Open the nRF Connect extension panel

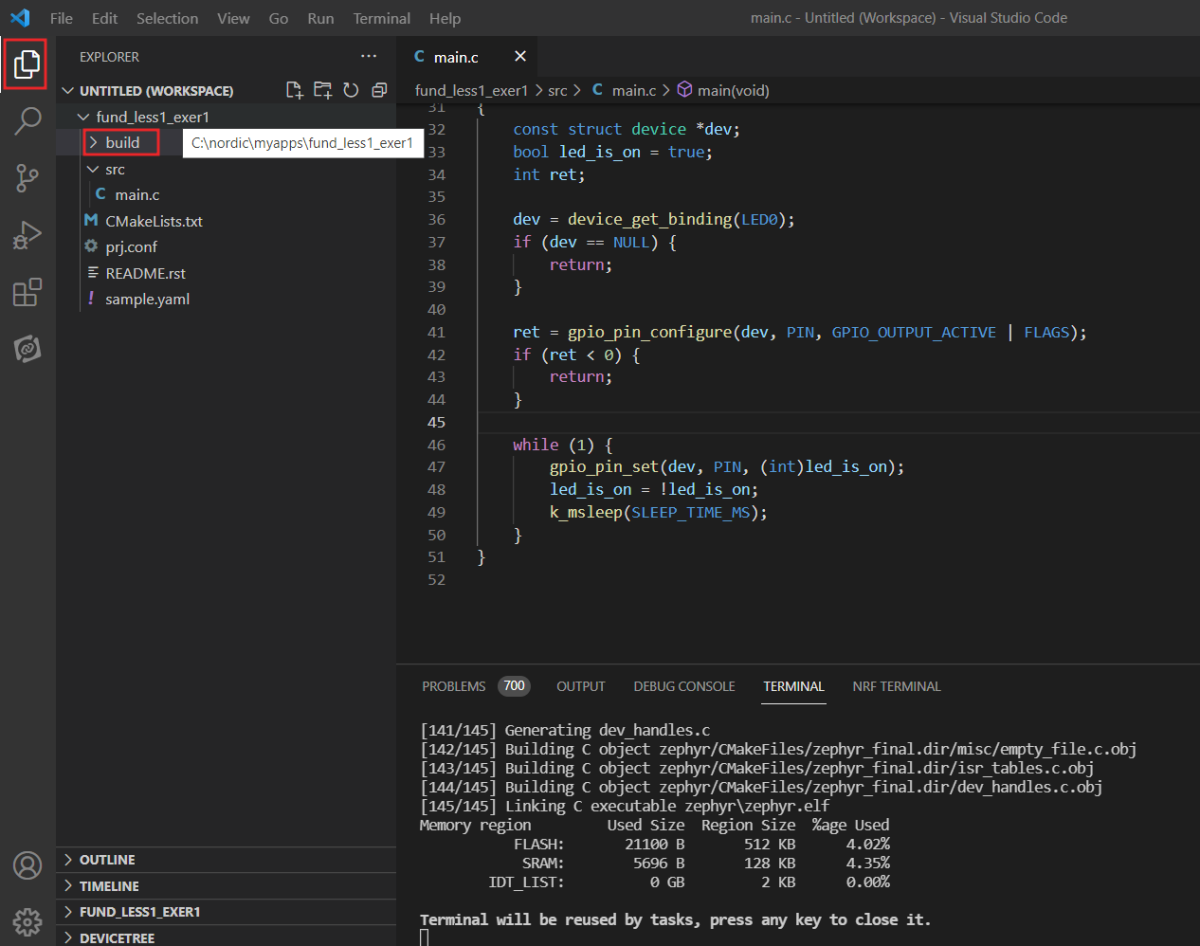(x=27, y=349)
